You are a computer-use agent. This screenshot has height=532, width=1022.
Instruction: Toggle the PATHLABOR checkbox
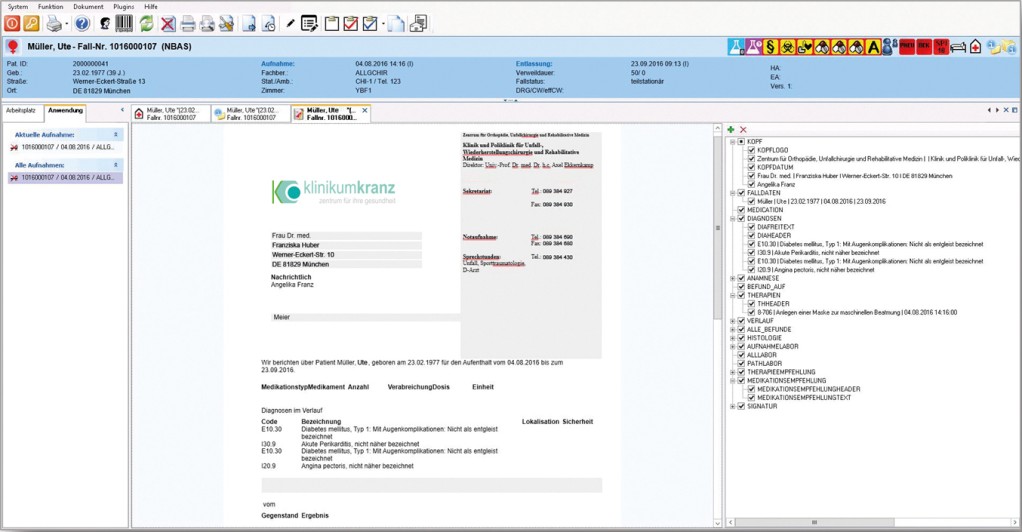click(x=741, y=363)
